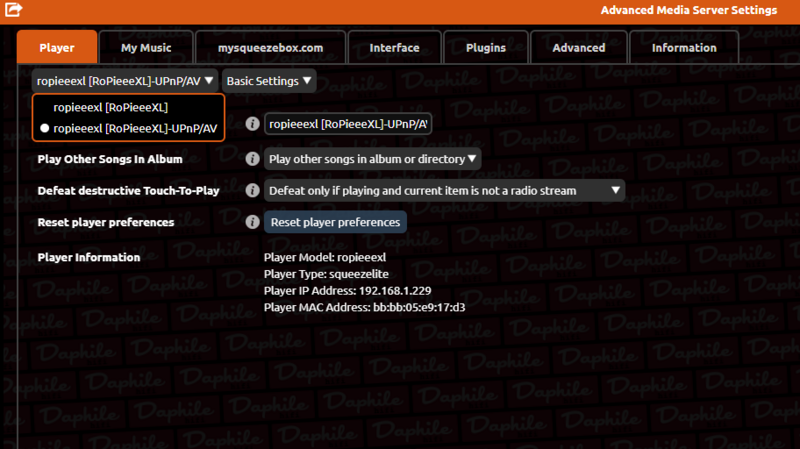Click the player name text field
The image size is (800, 449).
[348, 124]
